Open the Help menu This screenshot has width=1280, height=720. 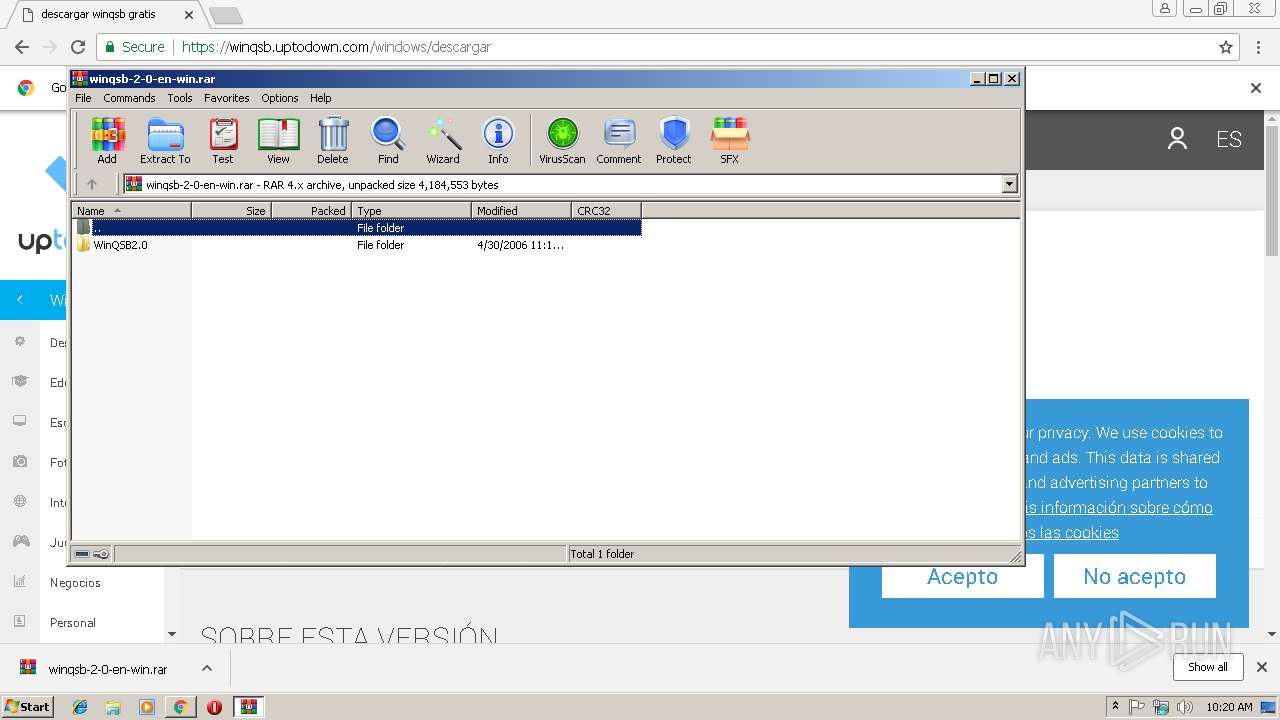click(320, 98)
